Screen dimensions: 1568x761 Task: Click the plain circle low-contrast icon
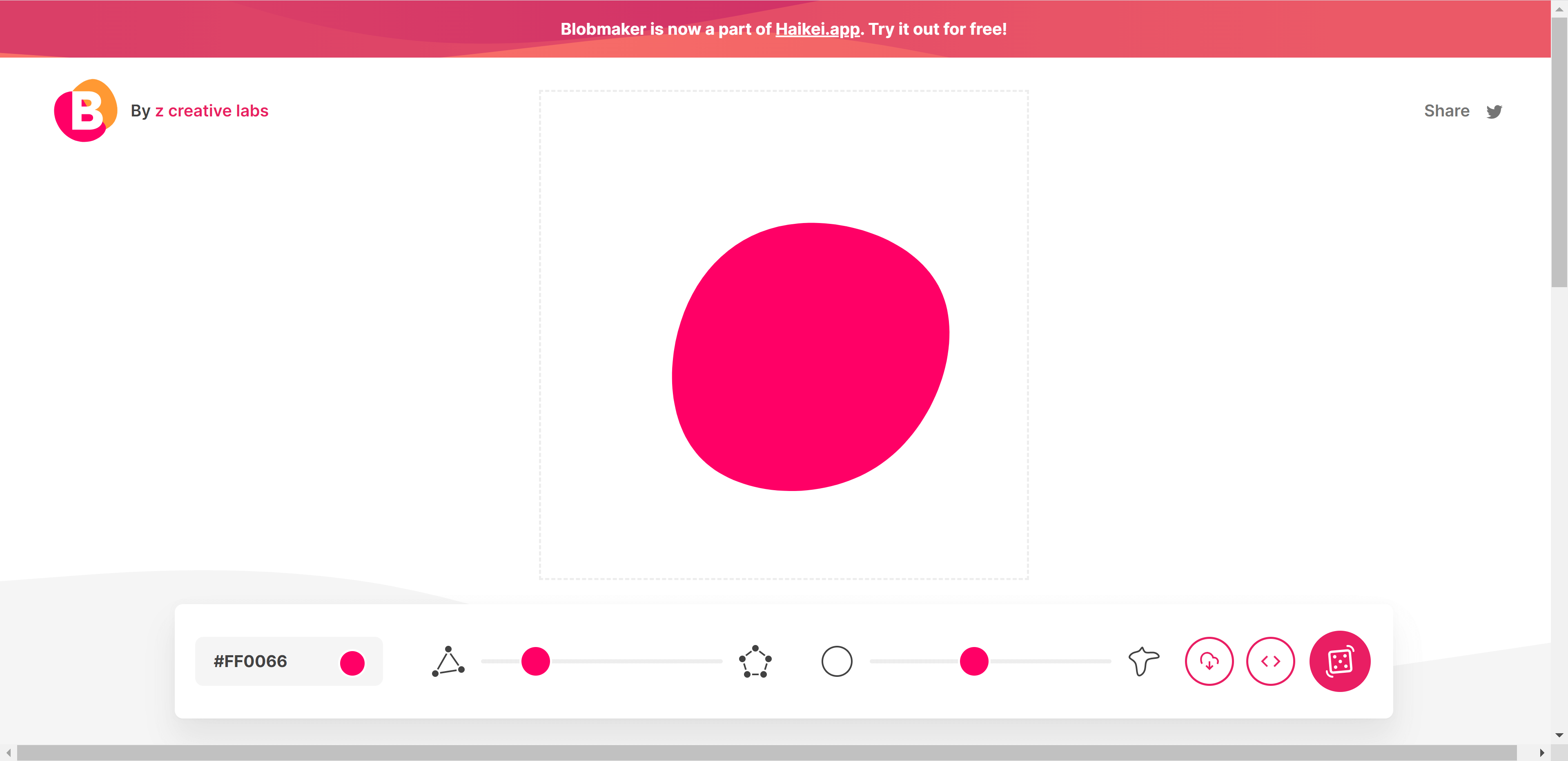pos(836,661)
